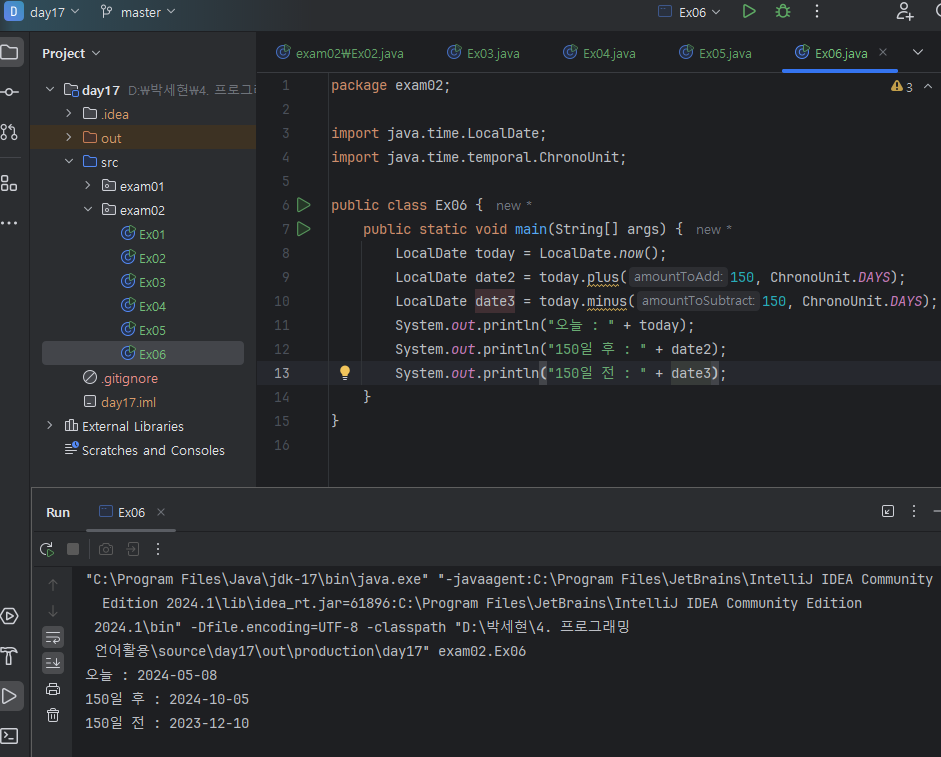Open Run toolbar more options menu
Screen dimensions: 941x757
click(x=158, y=549)
